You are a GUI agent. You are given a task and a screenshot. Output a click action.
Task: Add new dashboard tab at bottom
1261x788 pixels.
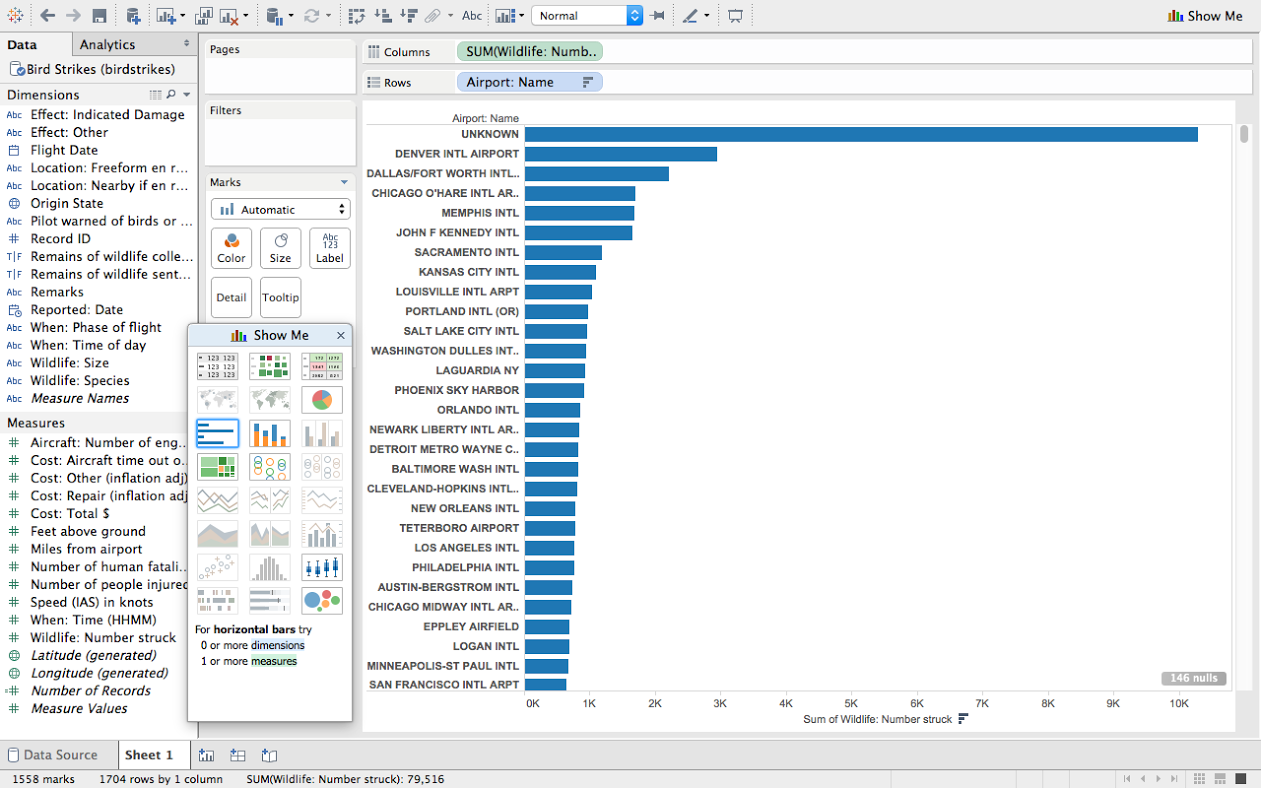coord(238,755)
